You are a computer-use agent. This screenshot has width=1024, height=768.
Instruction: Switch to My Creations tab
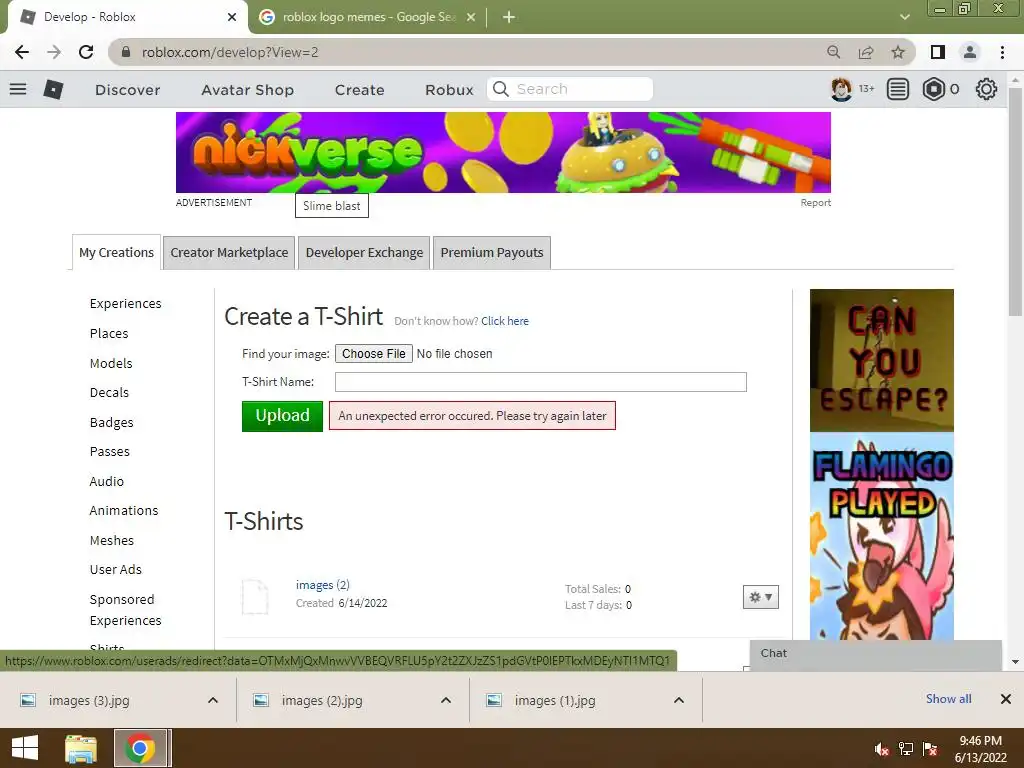pyautogui.click(x=116, y=252)
